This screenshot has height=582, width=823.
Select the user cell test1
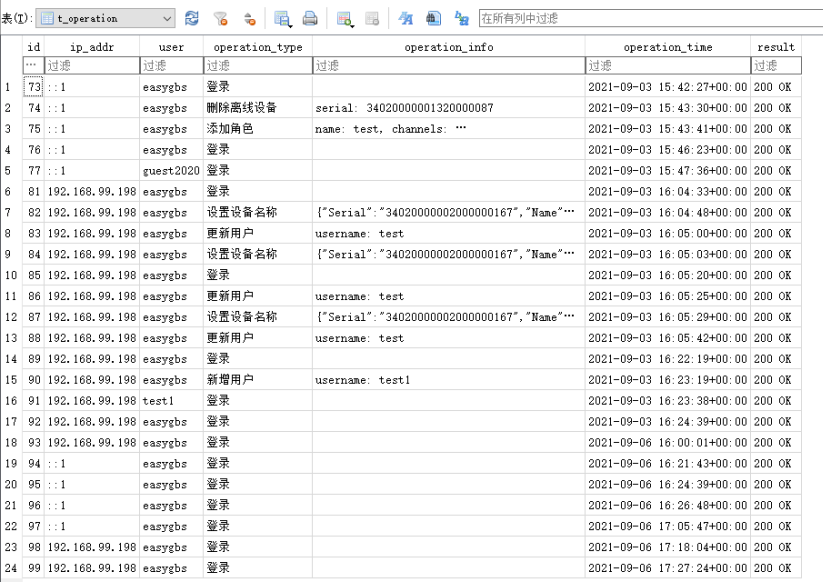[172, 401]
